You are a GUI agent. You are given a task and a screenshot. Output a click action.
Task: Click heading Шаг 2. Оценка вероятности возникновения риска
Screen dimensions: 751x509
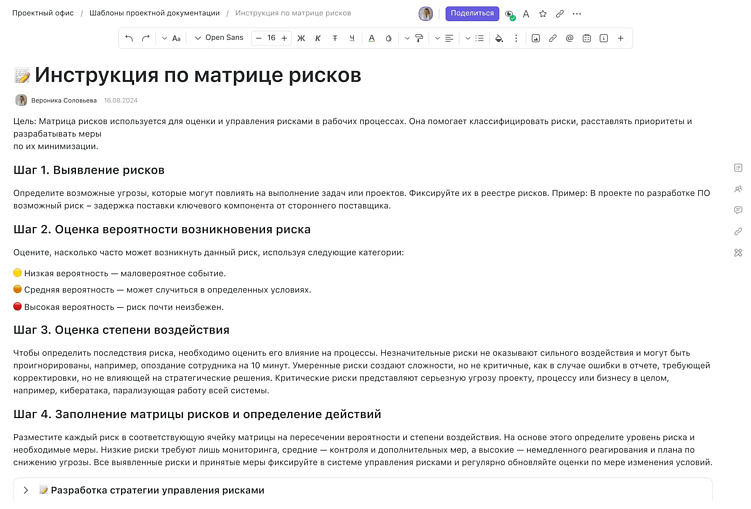[x=162, y=230]
